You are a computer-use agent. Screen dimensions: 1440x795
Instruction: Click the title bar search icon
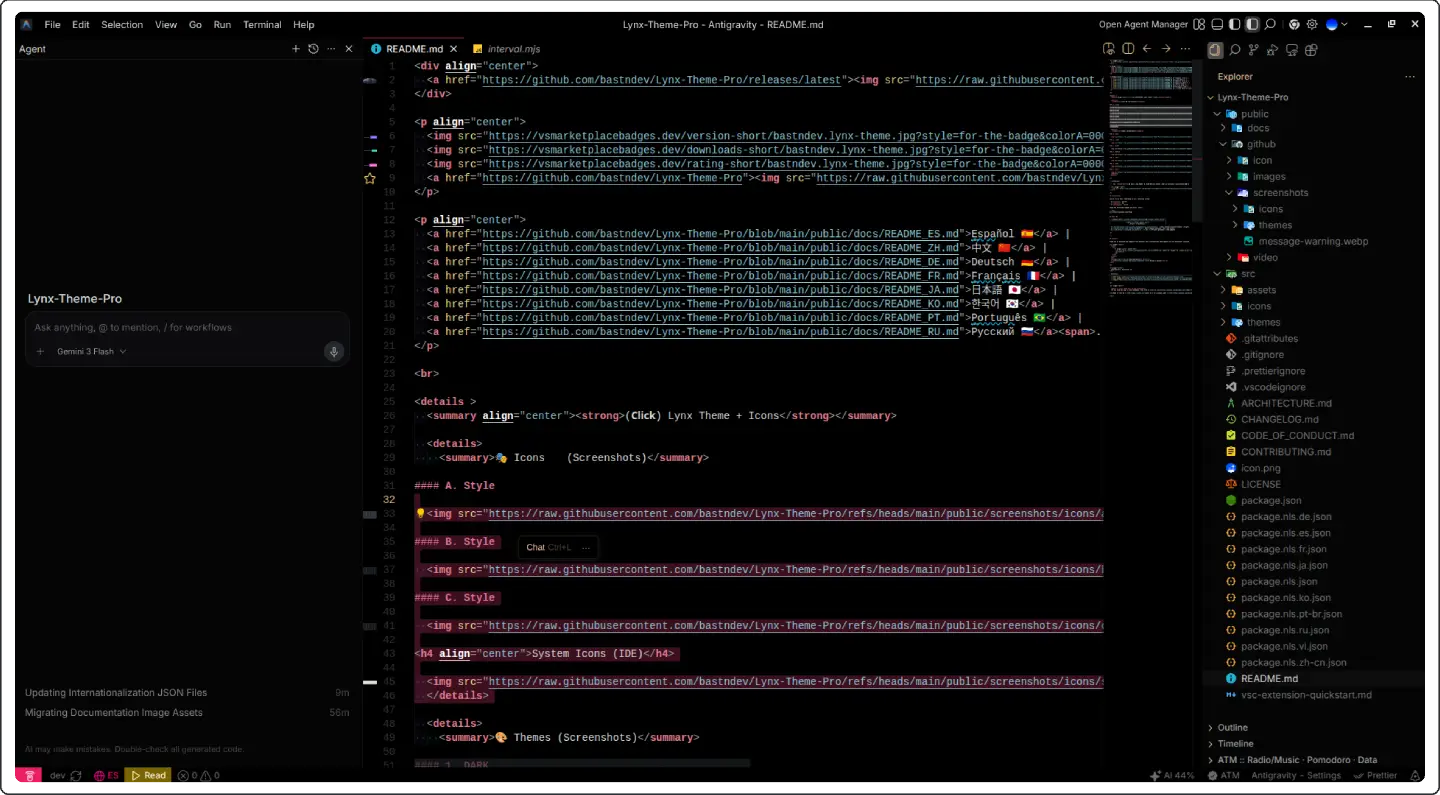(x=1270, y=24)
